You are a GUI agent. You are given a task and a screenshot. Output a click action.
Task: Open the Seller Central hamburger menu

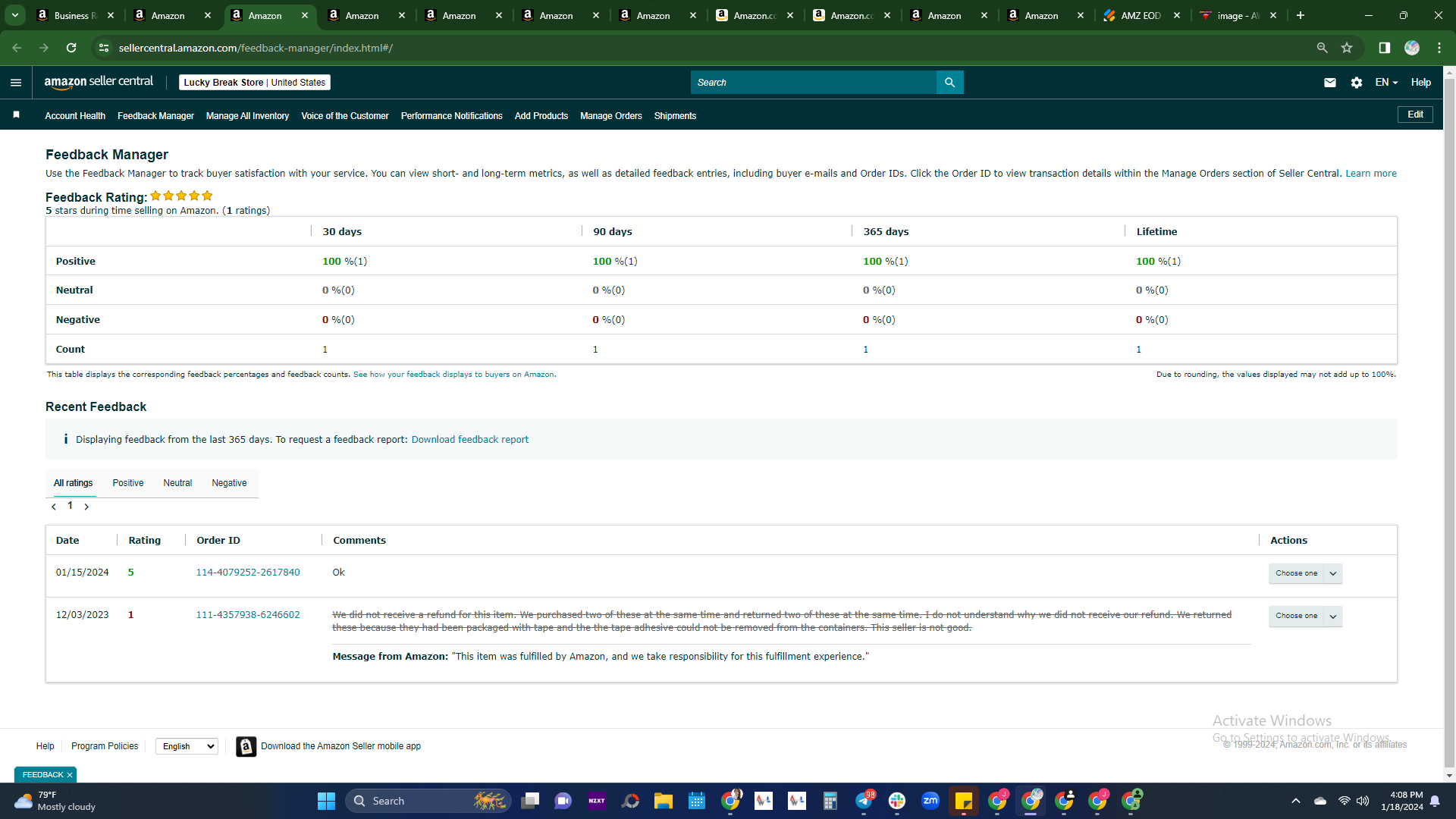16,83
